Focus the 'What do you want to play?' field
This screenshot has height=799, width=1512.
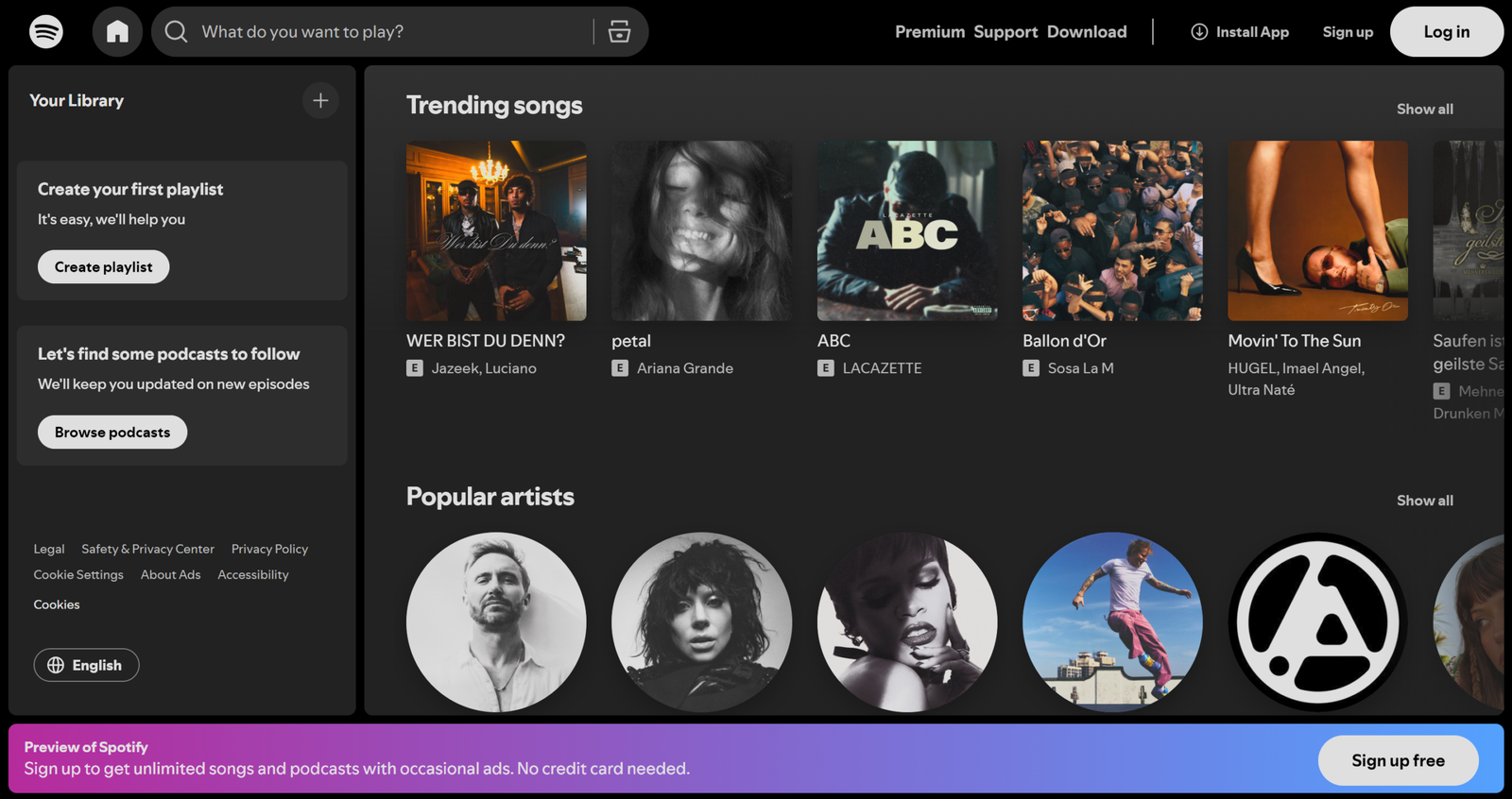[392, 31]
